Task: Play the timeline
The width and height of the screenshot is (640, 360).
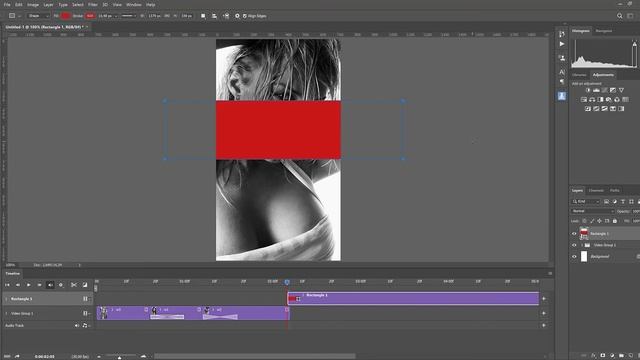Action: click(29, 285)
